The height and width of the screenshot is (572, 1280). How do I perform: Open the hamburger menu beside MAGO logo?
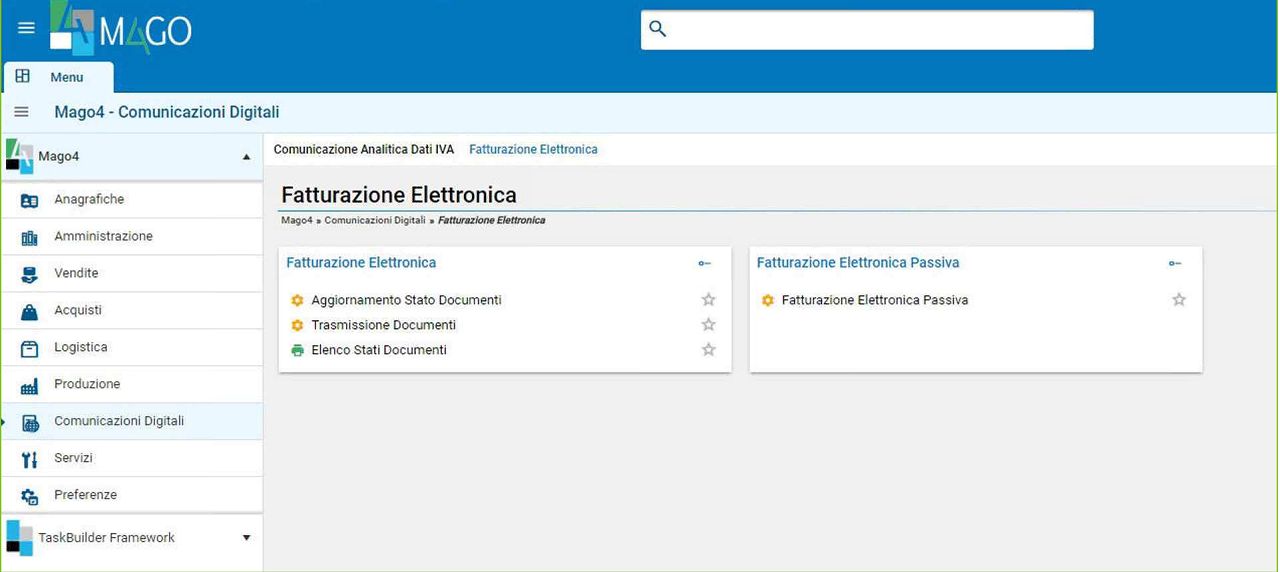pyautogui.click(x=27, y=28)
